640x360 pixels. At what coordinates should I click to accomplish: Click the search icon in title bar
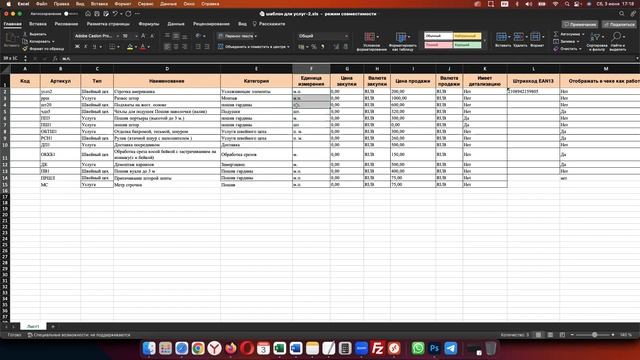point(622,14)
